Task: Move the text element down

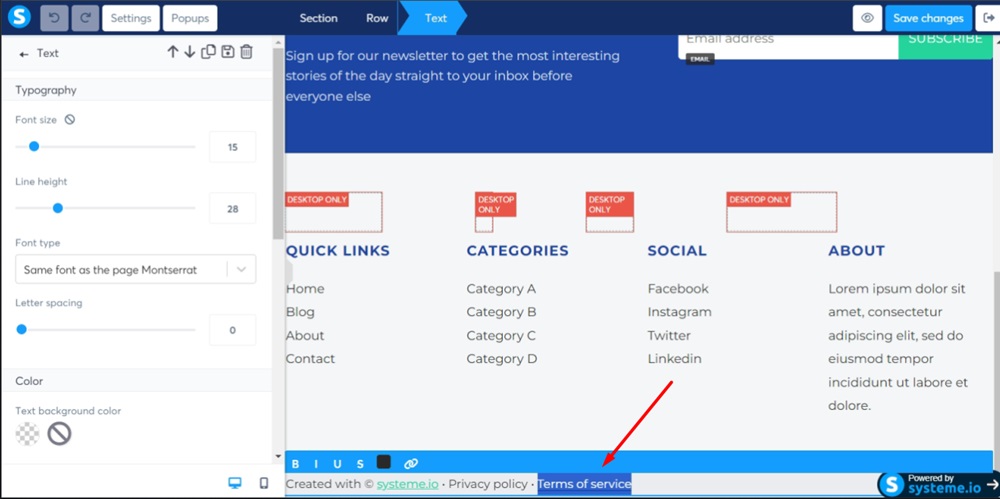Action: click(x=189, y=52)
